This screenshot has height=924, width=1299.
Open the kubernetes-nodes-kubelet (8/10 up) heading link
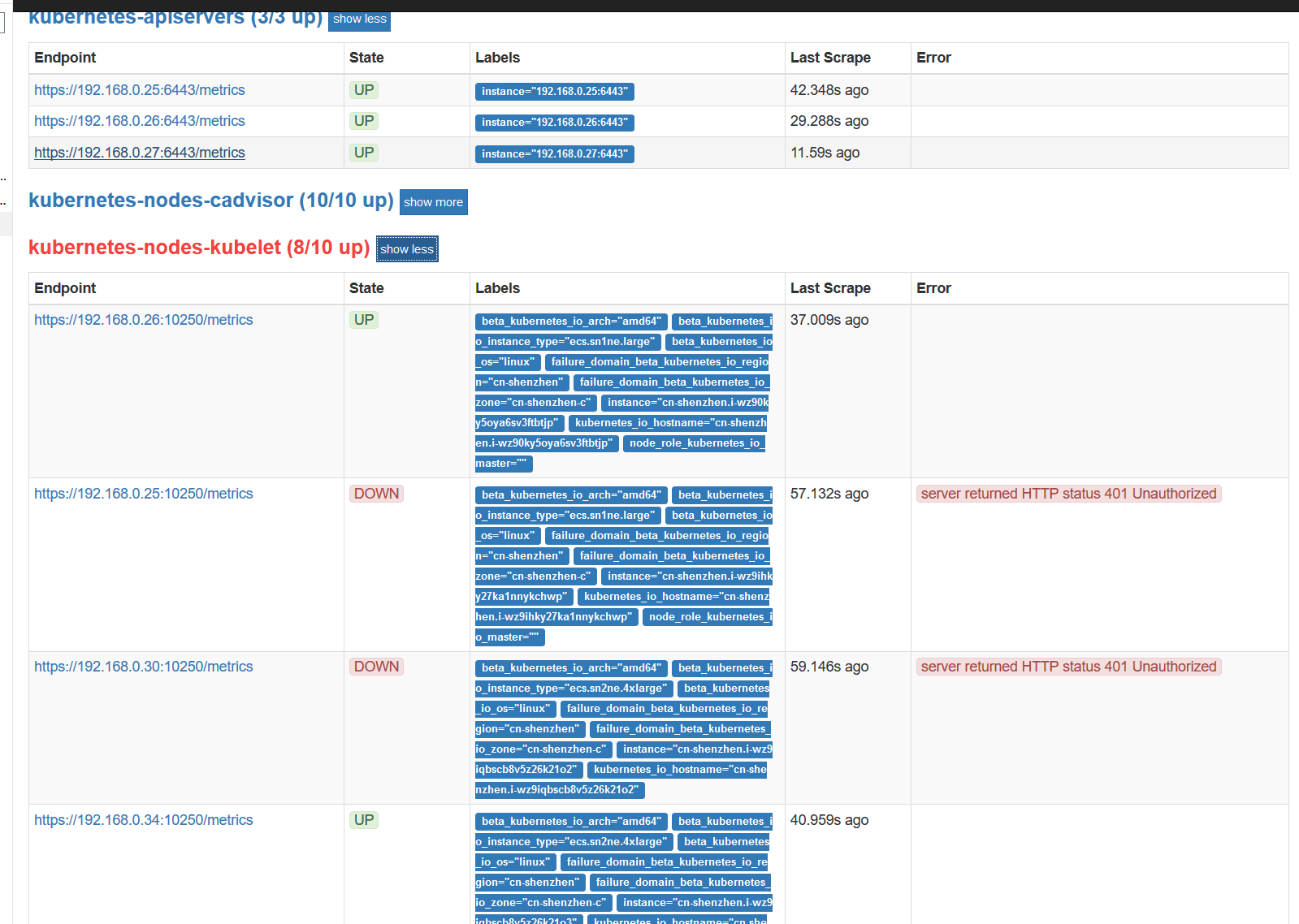point(199,248)
